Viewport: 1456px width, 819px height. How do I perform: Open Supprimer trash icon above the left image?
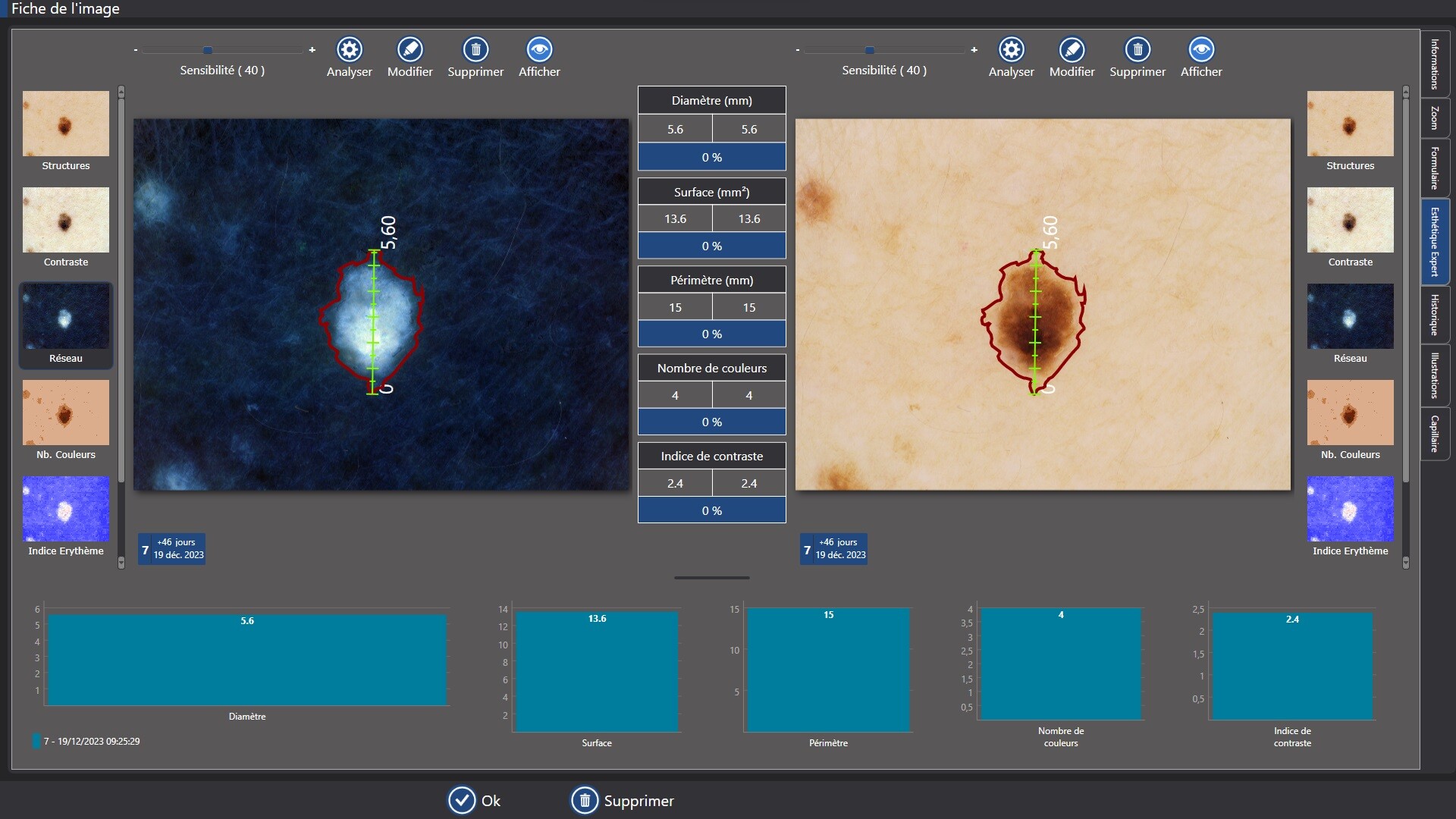tap(475, 49)
